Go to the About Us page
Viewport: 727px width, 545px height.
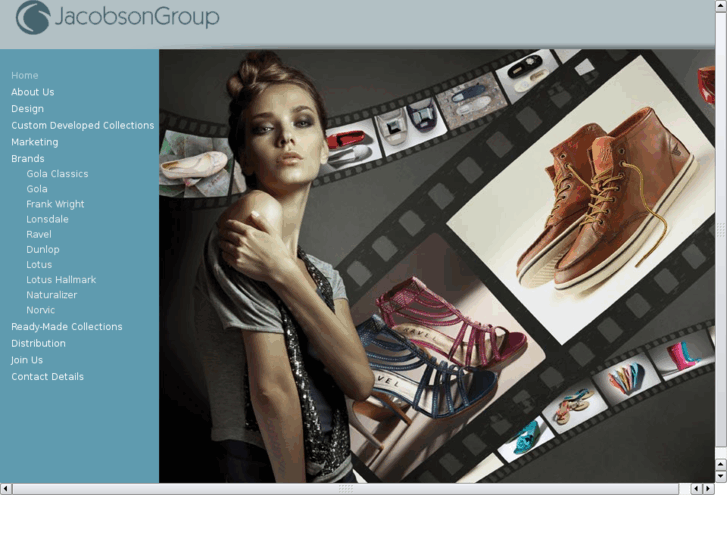(x=32, y=92)
